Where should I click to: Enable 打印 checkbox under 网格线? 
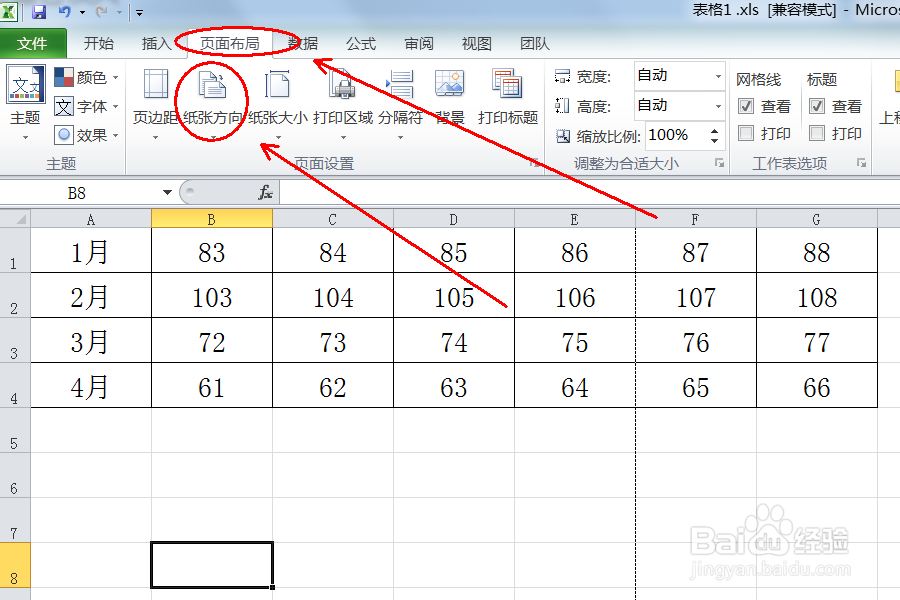[x=745, y=133]
